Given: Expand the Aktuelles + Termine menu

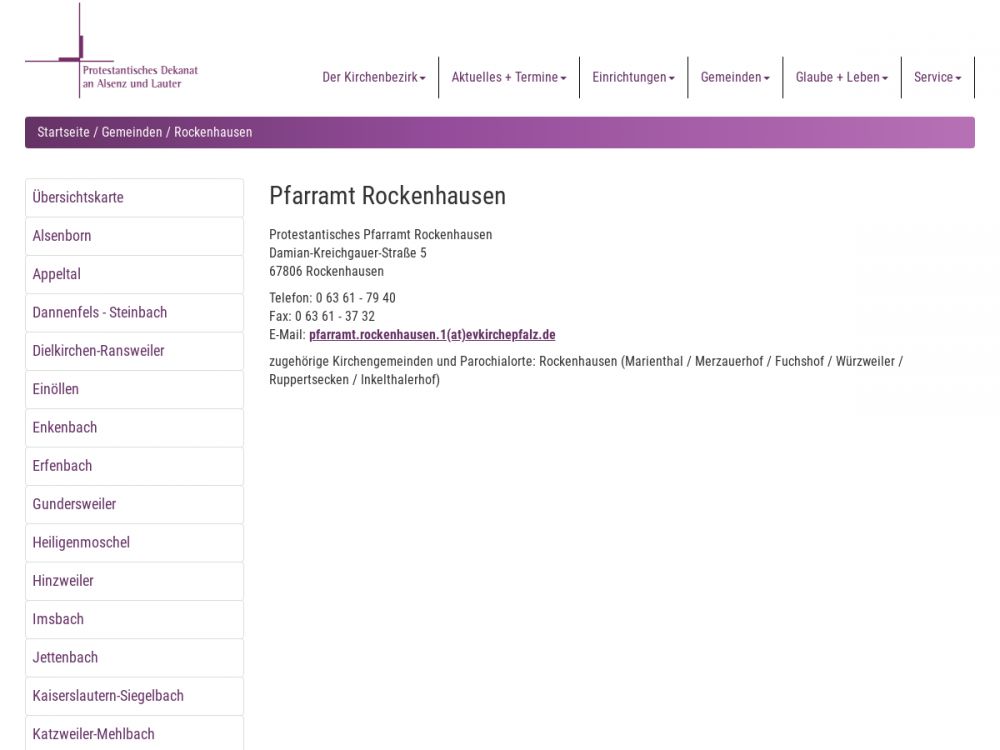Looking at the screenshot, I should tap(508, 78).
